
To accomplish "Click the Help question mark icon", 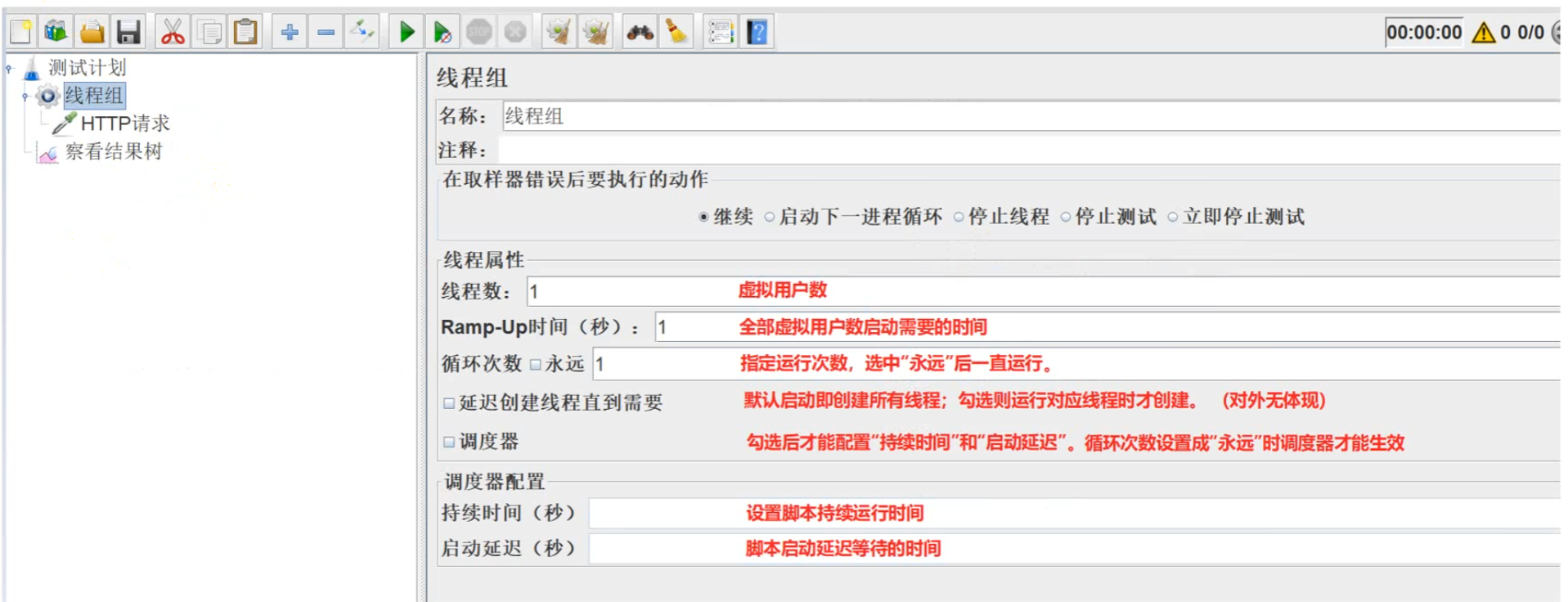I will pos(757,33).
